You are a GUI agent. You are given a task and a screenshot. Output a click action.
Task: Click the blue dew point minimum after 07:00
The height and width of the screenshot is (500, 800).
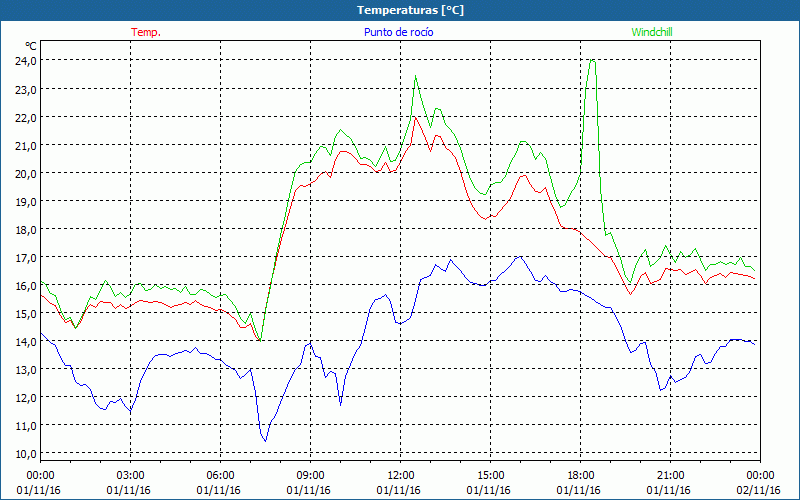click(265, 441)
